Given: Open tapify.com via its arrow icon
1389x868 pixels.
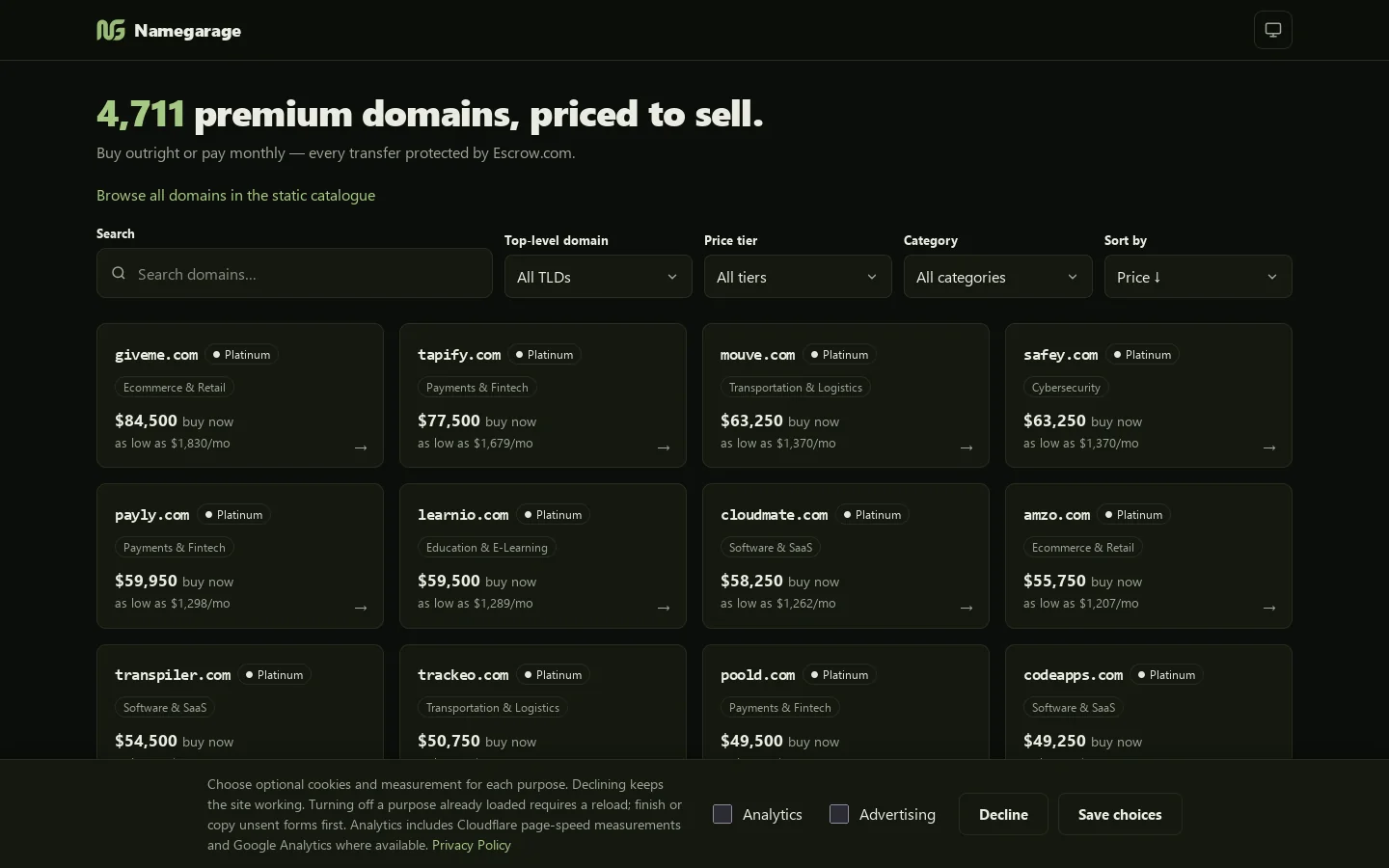Looking at the screenshot, I should pos(664,448).
